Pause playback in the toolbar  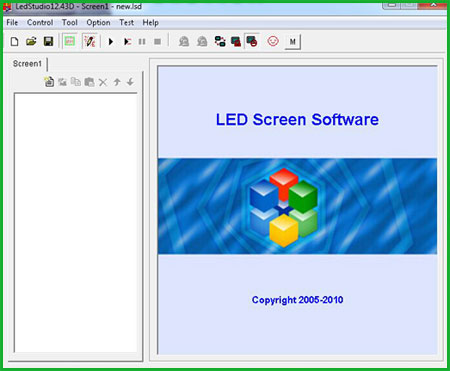[142, 42]
